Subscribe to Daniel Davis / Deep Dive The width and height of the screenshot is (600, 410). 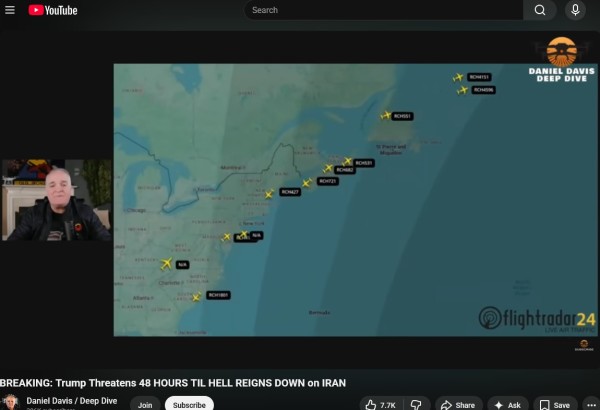(189, 405)
